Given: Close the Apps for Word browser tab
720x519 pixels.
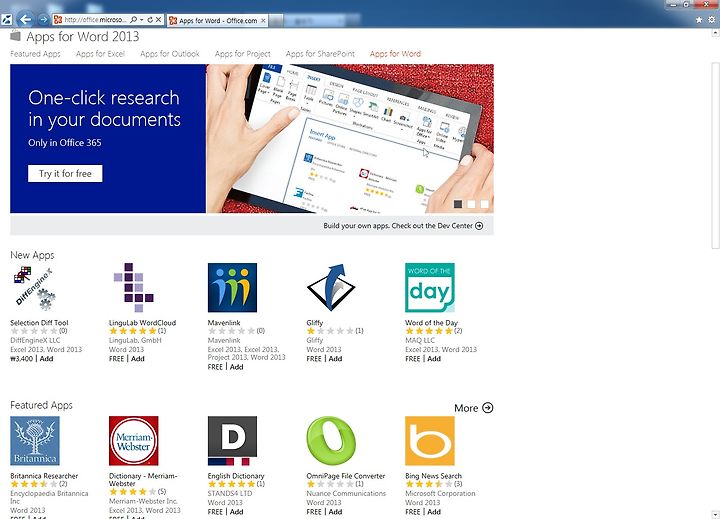Looking at the screenshot, I should (x=263, y=20).
